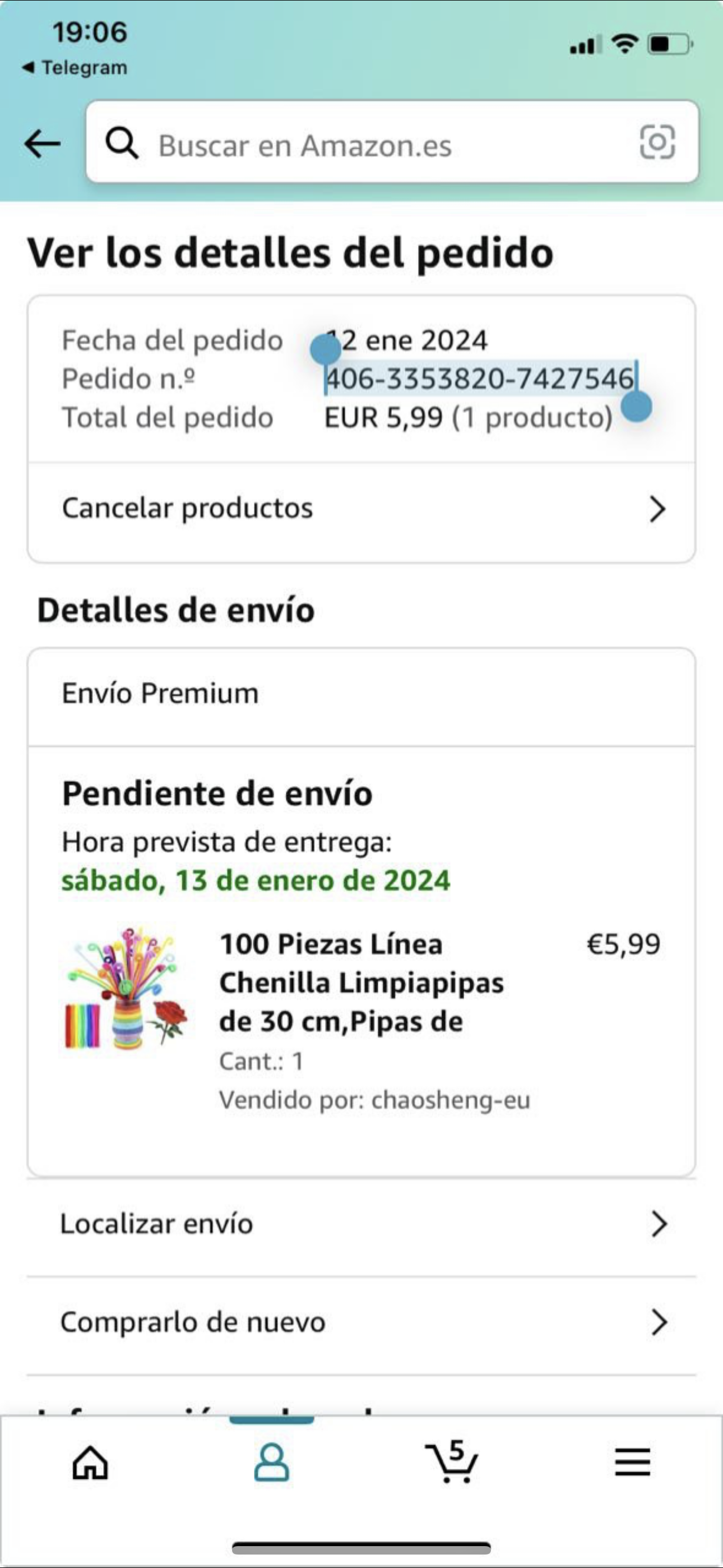Open the camera scan icon

point(657,142)
